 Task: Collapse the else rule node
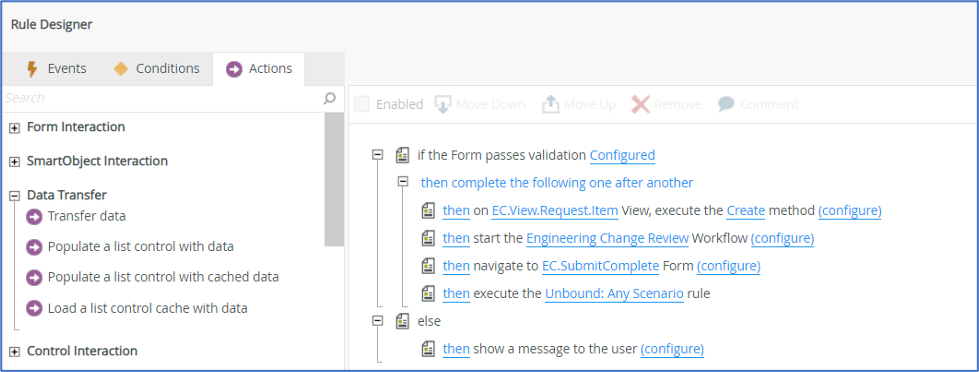[x=377, y=321]
